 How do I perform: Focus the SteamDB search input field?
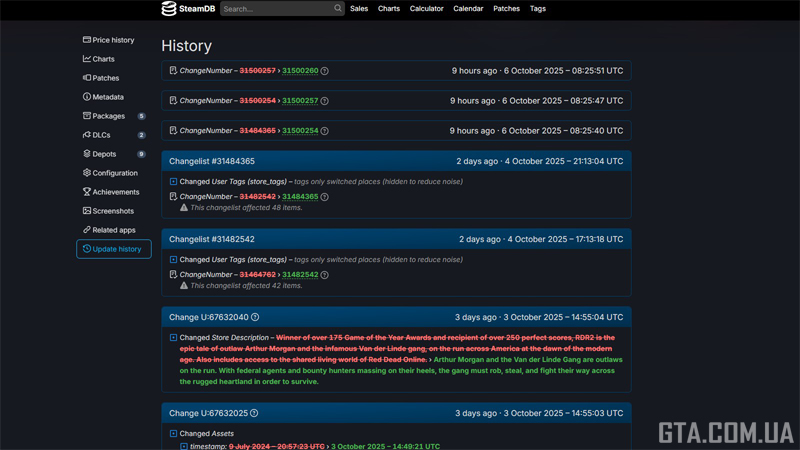275,9
